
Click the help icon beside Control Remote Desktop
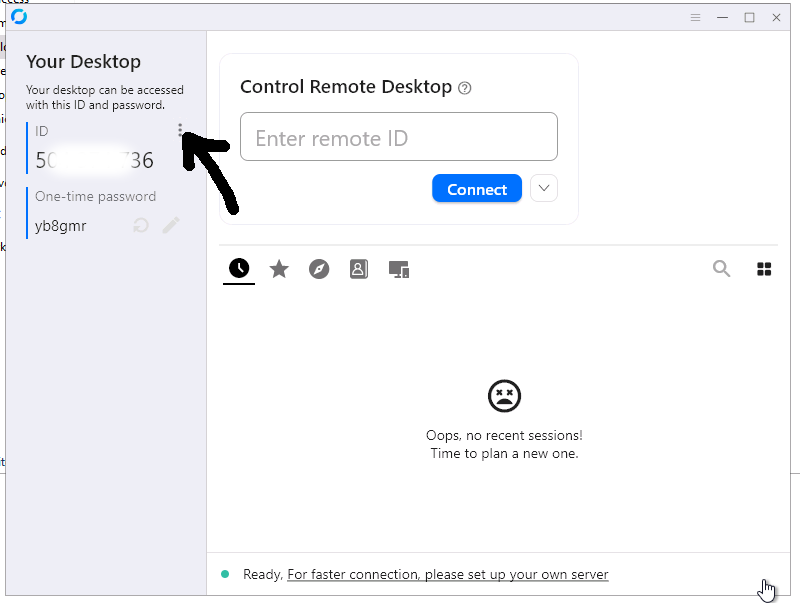(464, 88)
